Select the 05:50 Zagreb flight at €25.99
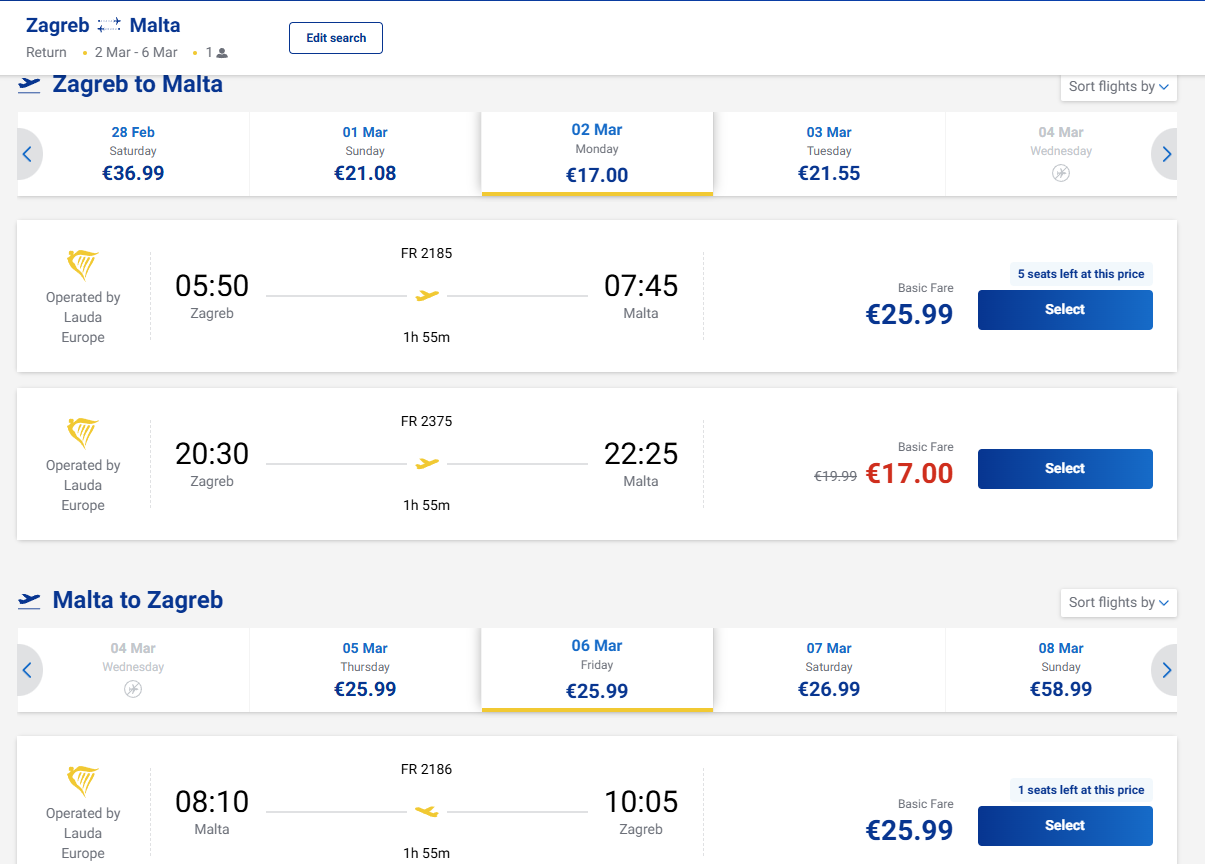 [x=1065, y=310]
